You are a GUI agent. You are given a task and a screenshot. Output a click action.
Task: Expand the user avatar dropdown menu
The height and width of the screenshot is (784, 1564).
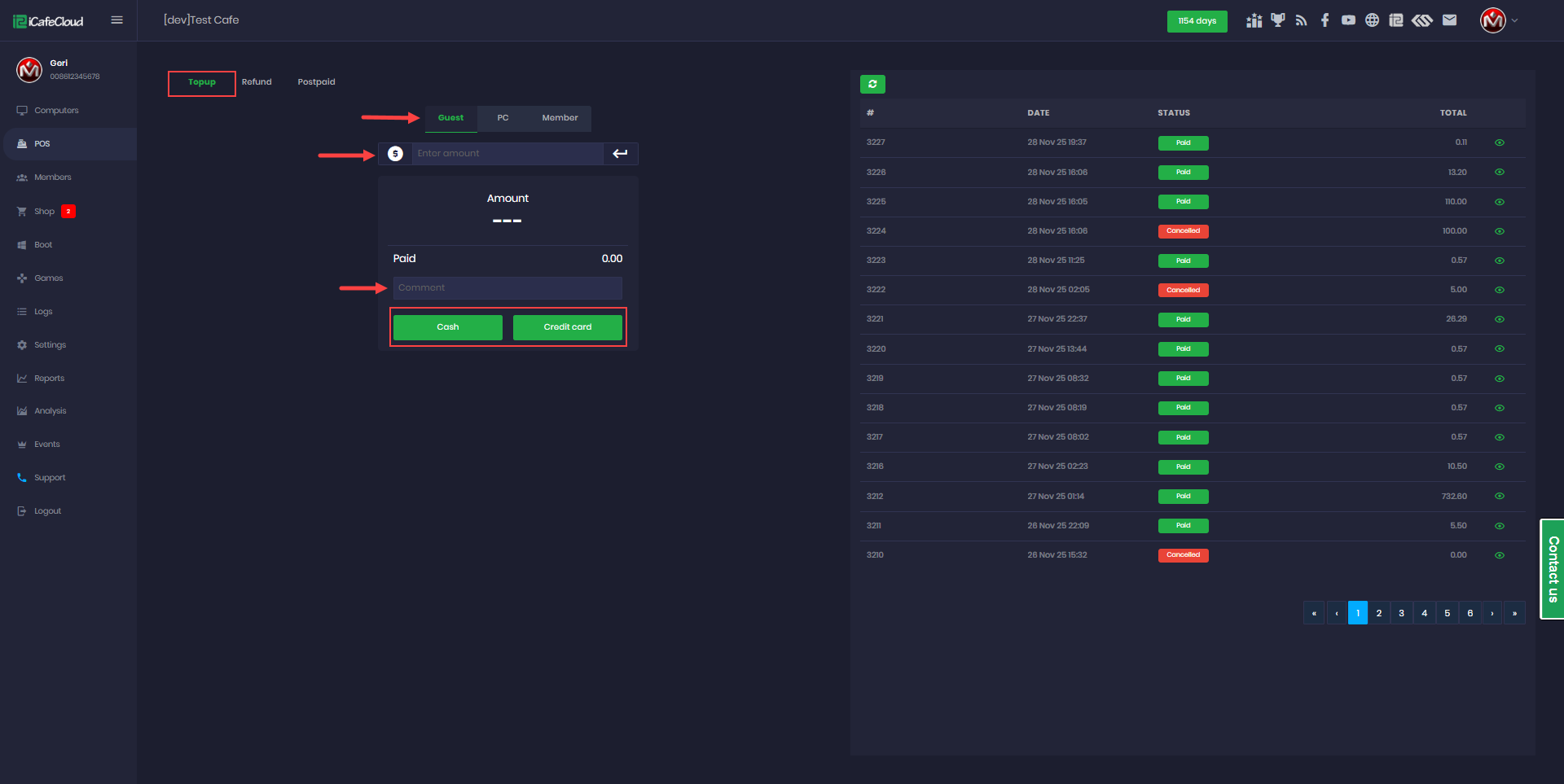(1498, 20)
